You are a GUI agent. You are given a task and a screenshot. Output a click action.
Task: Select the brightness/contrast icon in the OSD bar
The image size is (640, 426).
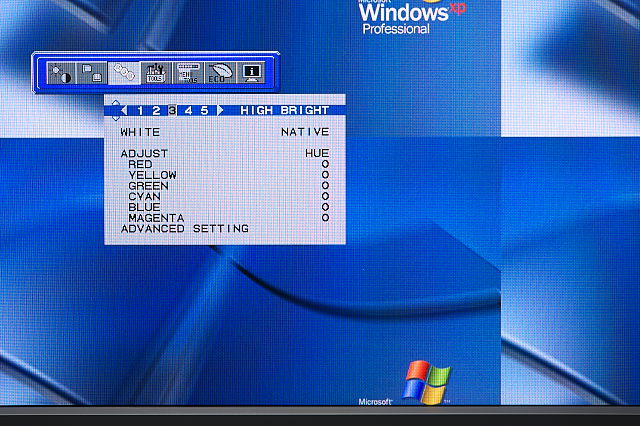(x=60, y=74)
